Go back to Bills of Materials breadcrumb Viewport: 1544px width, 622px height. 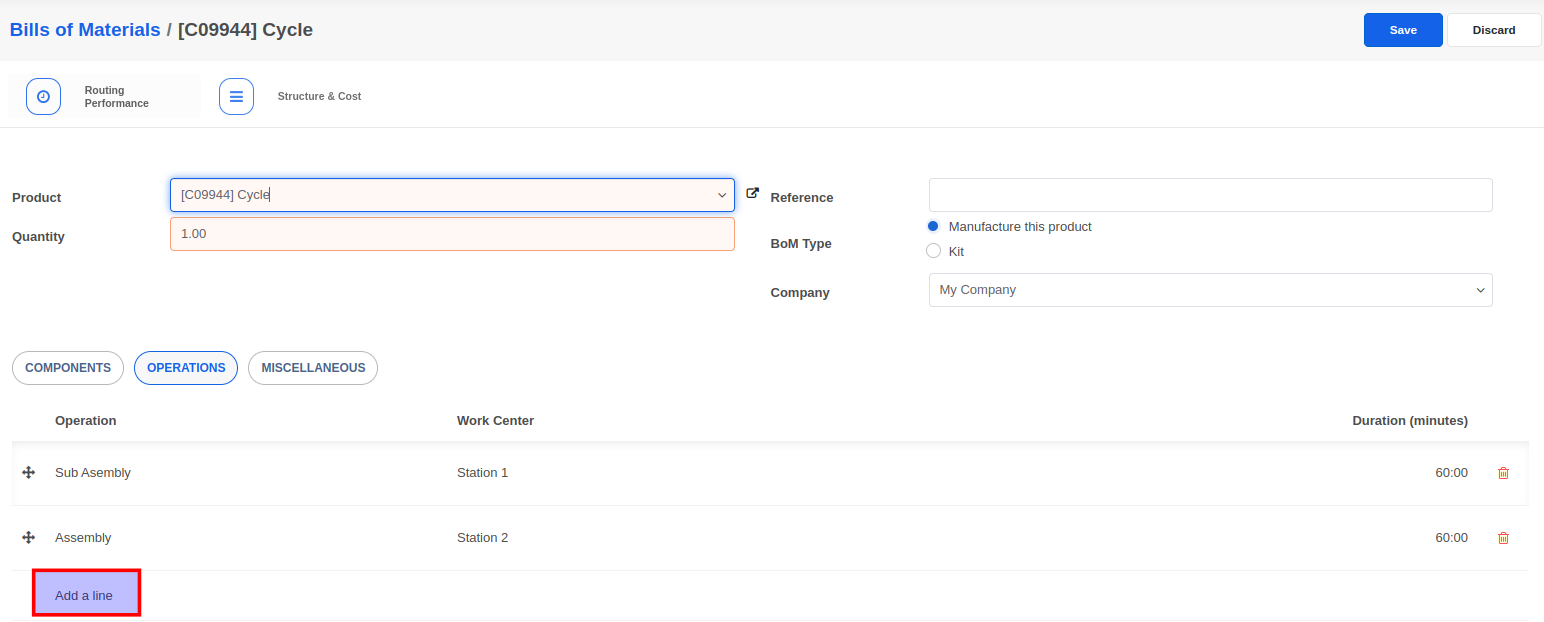pos(85,30)
